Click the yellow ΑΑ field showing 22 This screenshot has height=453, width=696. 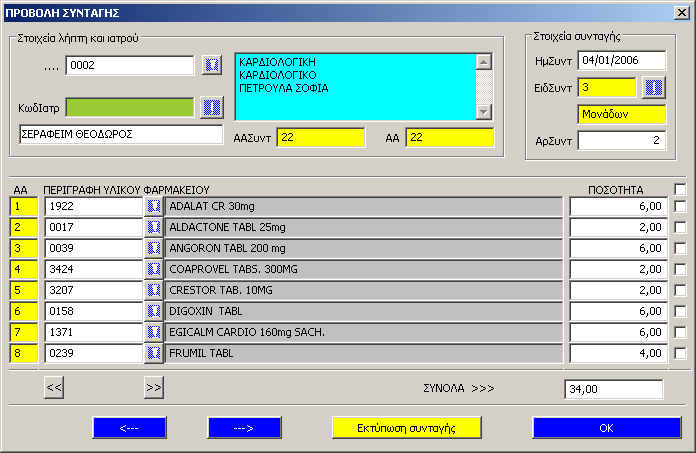coord(449,137)
